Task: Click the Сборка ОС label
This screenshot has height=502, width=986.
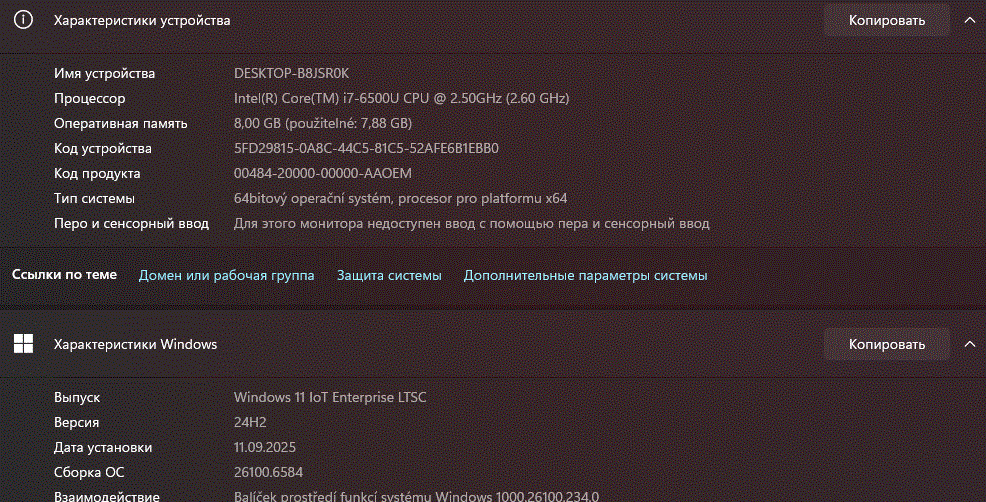Action: pyautogui.click(x=89, y=472)
